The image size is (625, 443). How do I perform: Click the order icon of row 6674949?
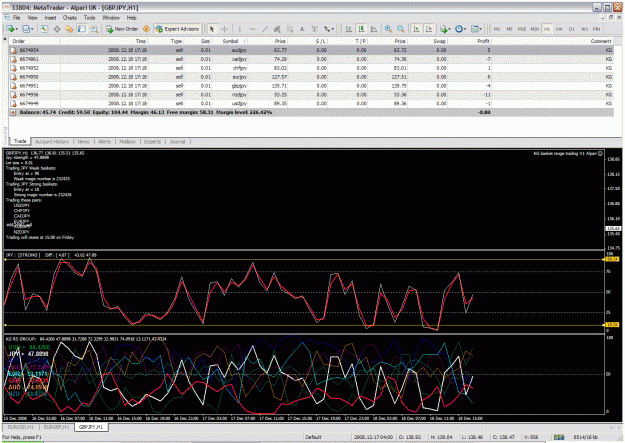pyautogui.click(x=14, y=104)
